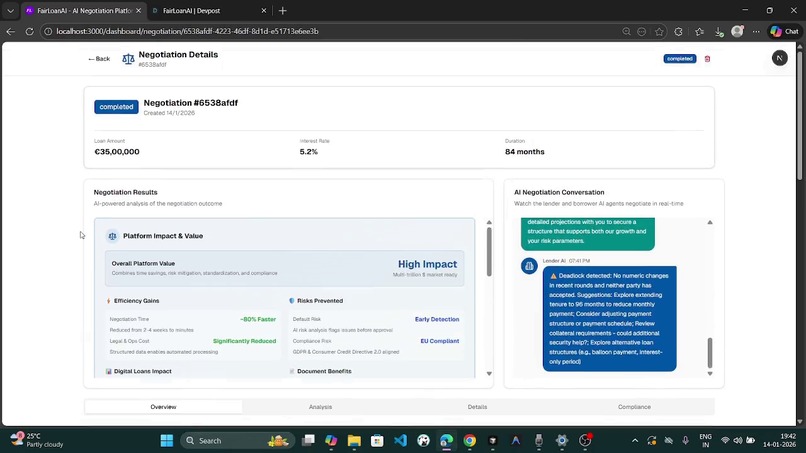Switch to the Compliance tab
Viewport: 806px width, 453px height.
click(x=634, y=407)
